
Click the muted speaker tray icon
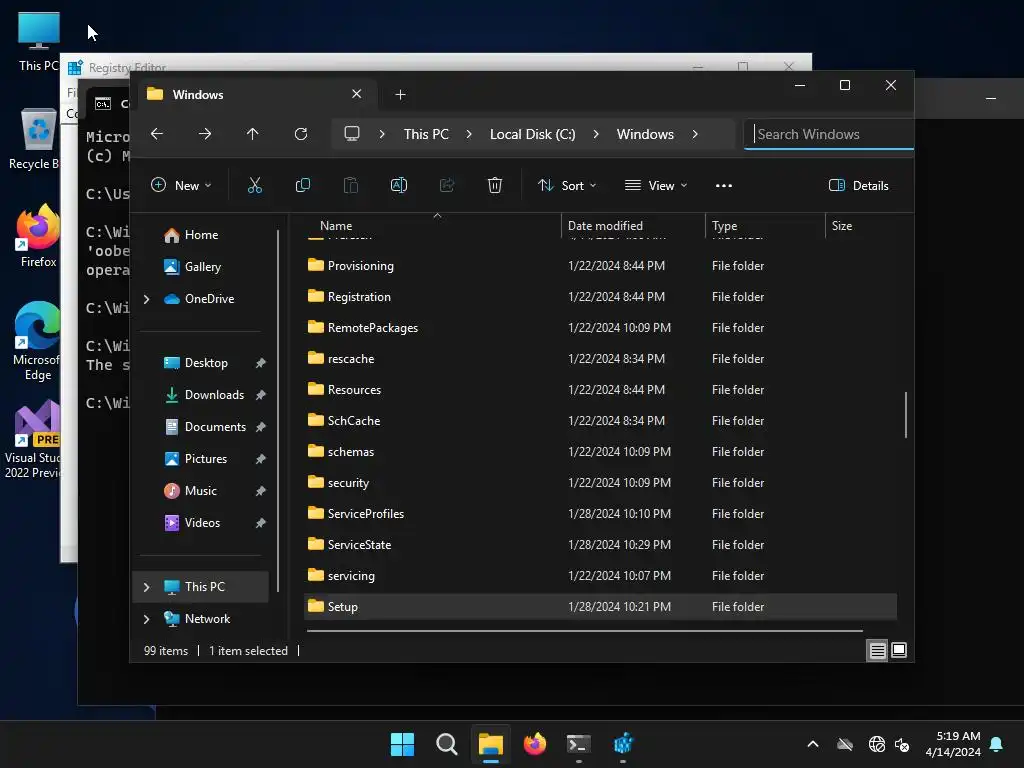(902, 744)
